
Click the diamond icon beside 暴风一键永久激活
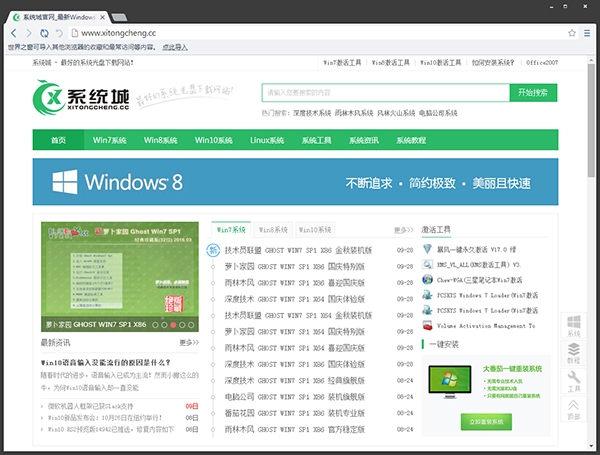coord(427,249)
